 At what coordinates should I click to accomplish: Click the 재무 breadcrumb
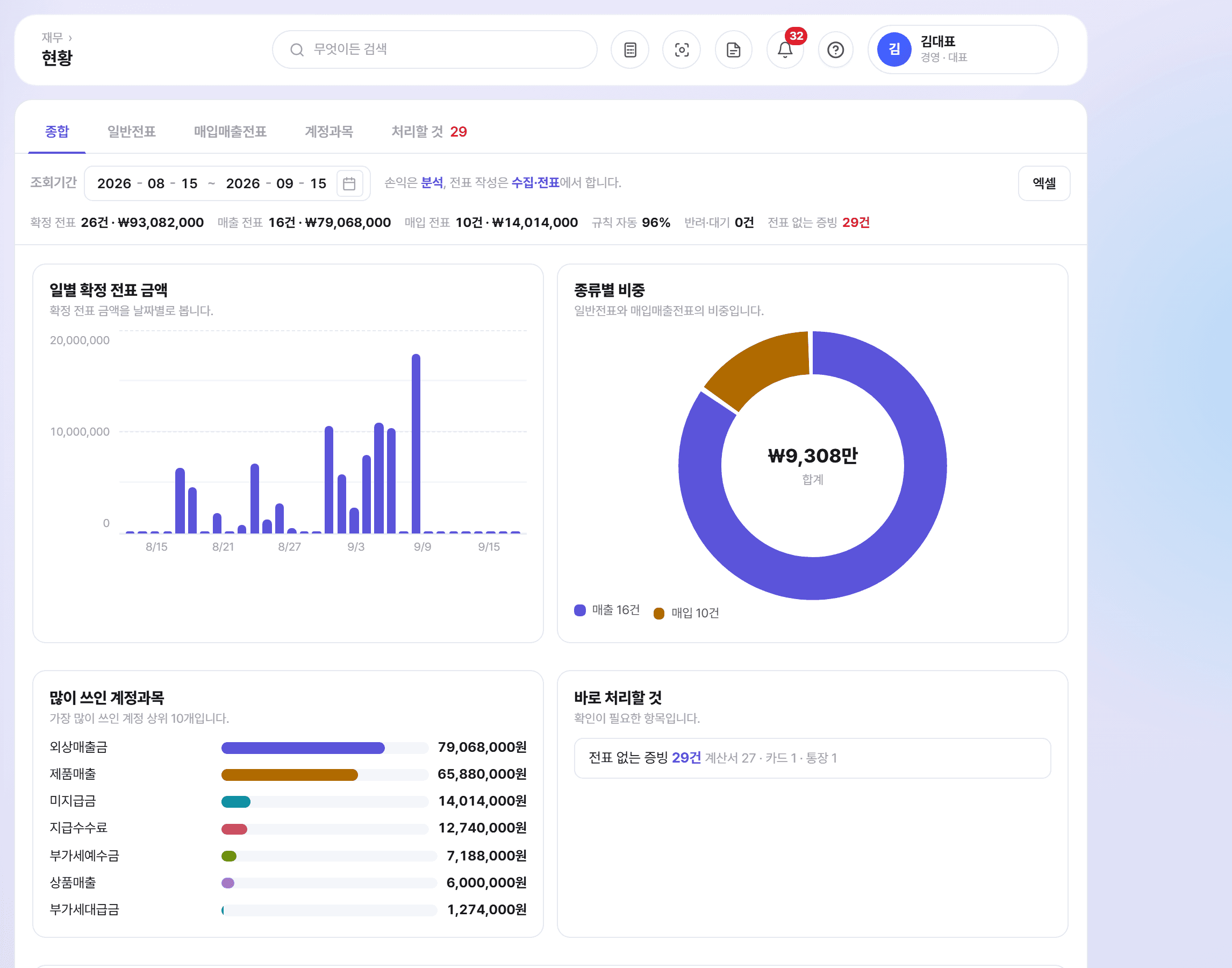tap(52, 38)
